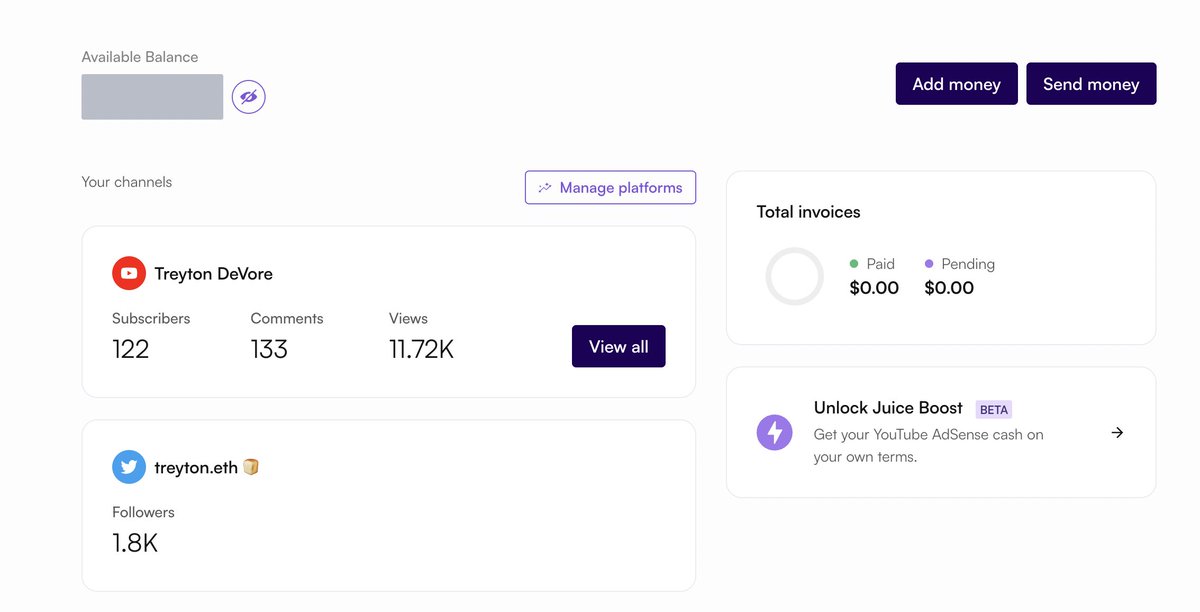1200x612 pixels.
Task: Click the Pending amount $0.00
Action: 949,288
